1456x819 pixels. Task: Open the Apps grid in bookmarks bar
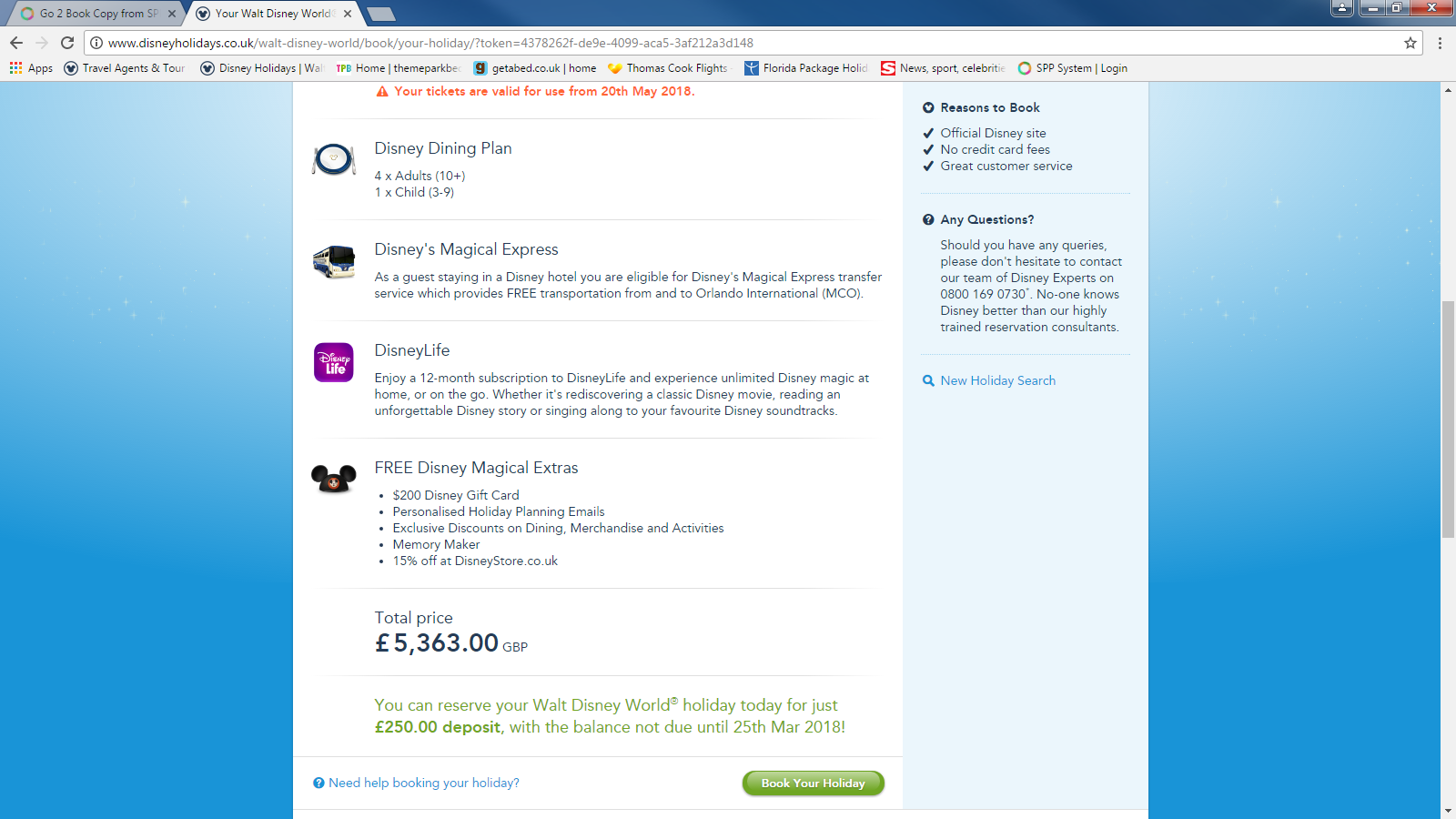pos(31,68)
